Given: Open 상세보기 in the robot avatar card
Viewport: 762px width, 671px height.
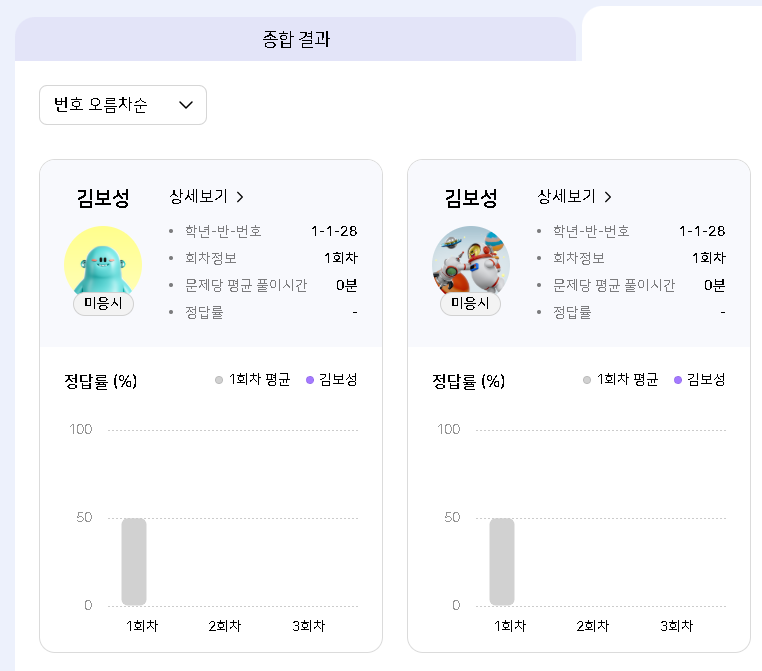Looking at the screenshot, I should pyautogui.click(x=575, y=196).
